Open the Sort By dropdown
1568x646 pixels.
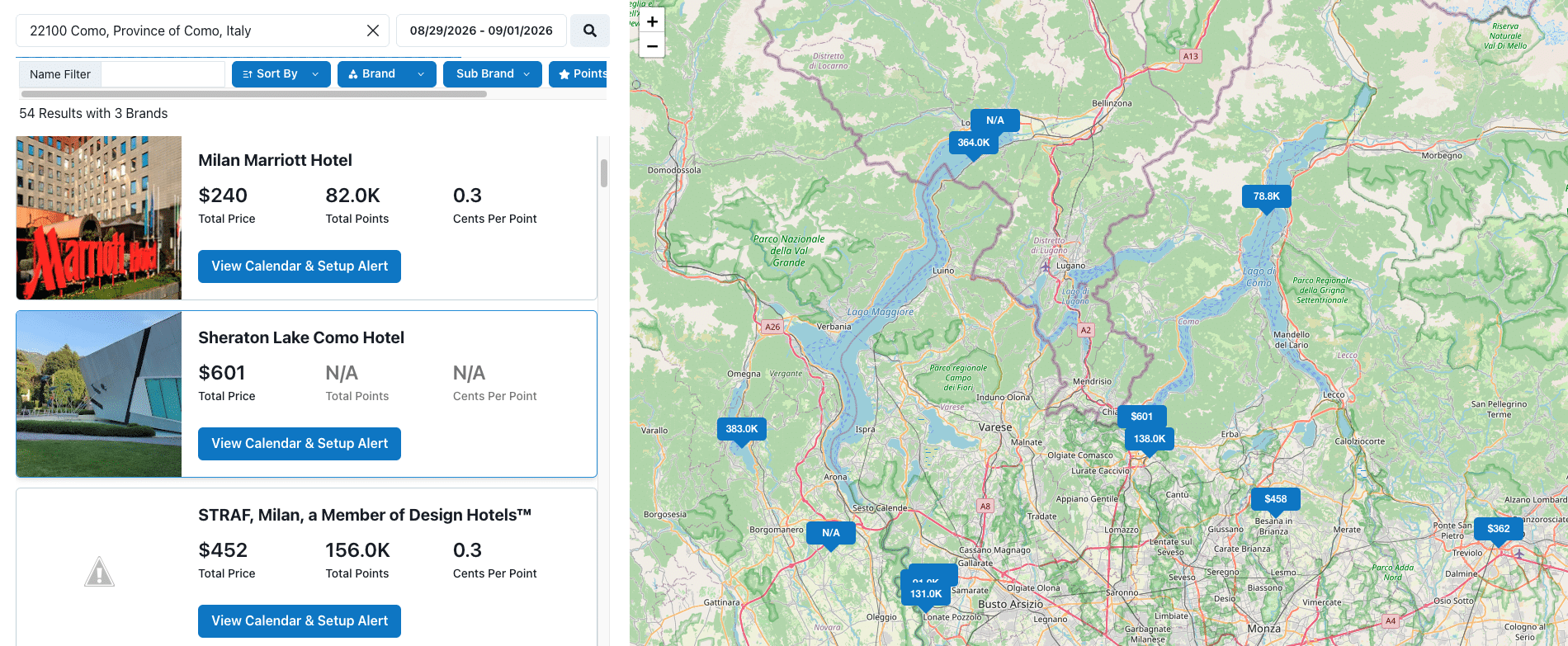[x=281, y=74]
